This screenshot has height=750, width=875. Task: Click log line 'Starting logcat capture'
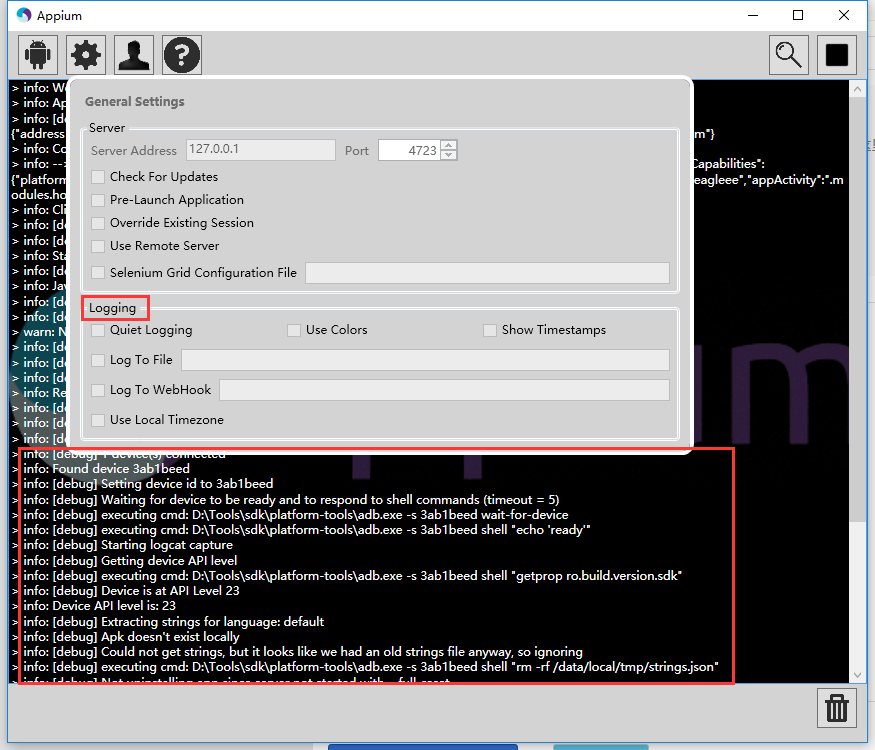pyautogui.click(x=128, y=545)
